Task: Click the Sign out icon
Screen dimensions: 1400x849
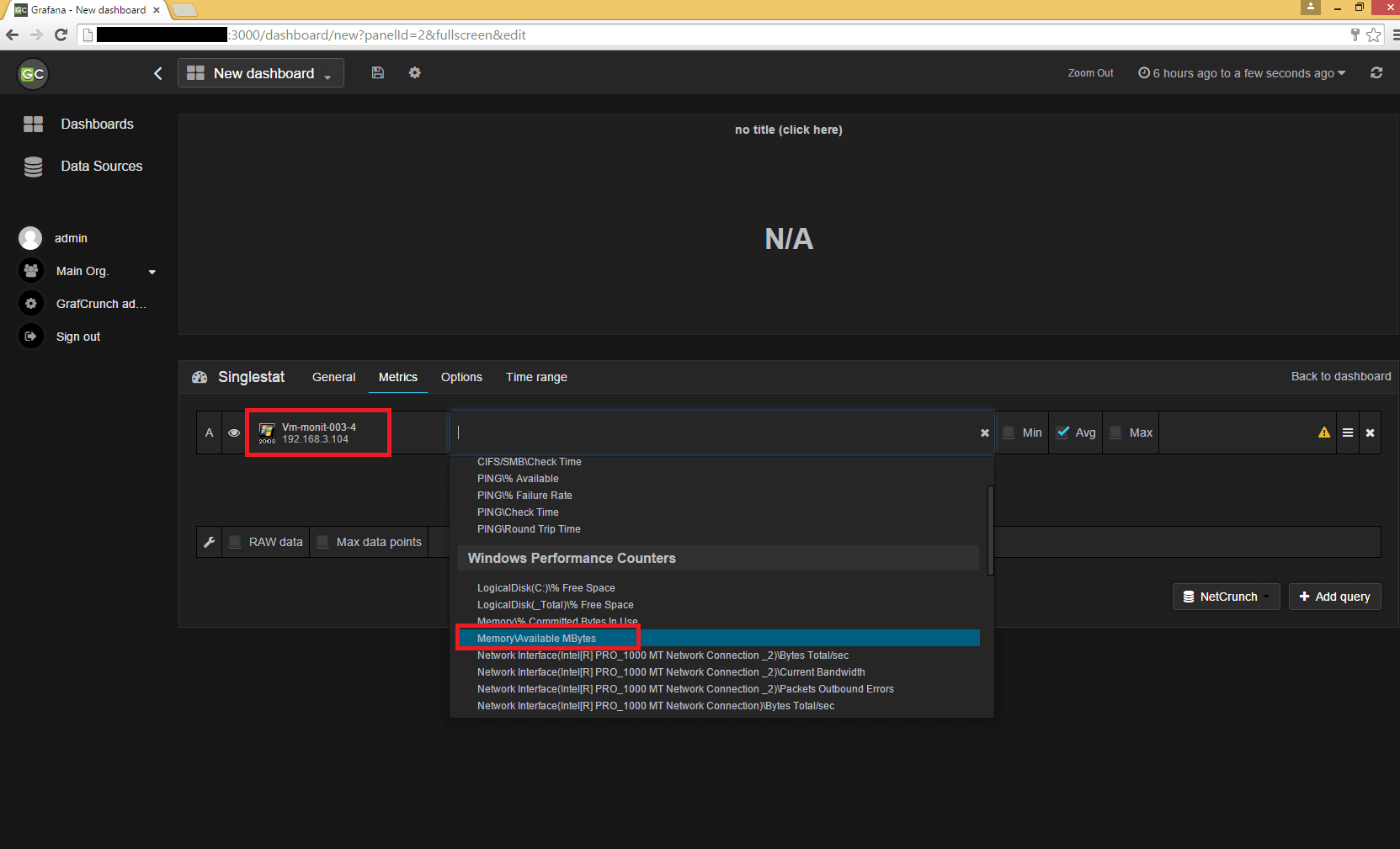Action: (31, 337)
